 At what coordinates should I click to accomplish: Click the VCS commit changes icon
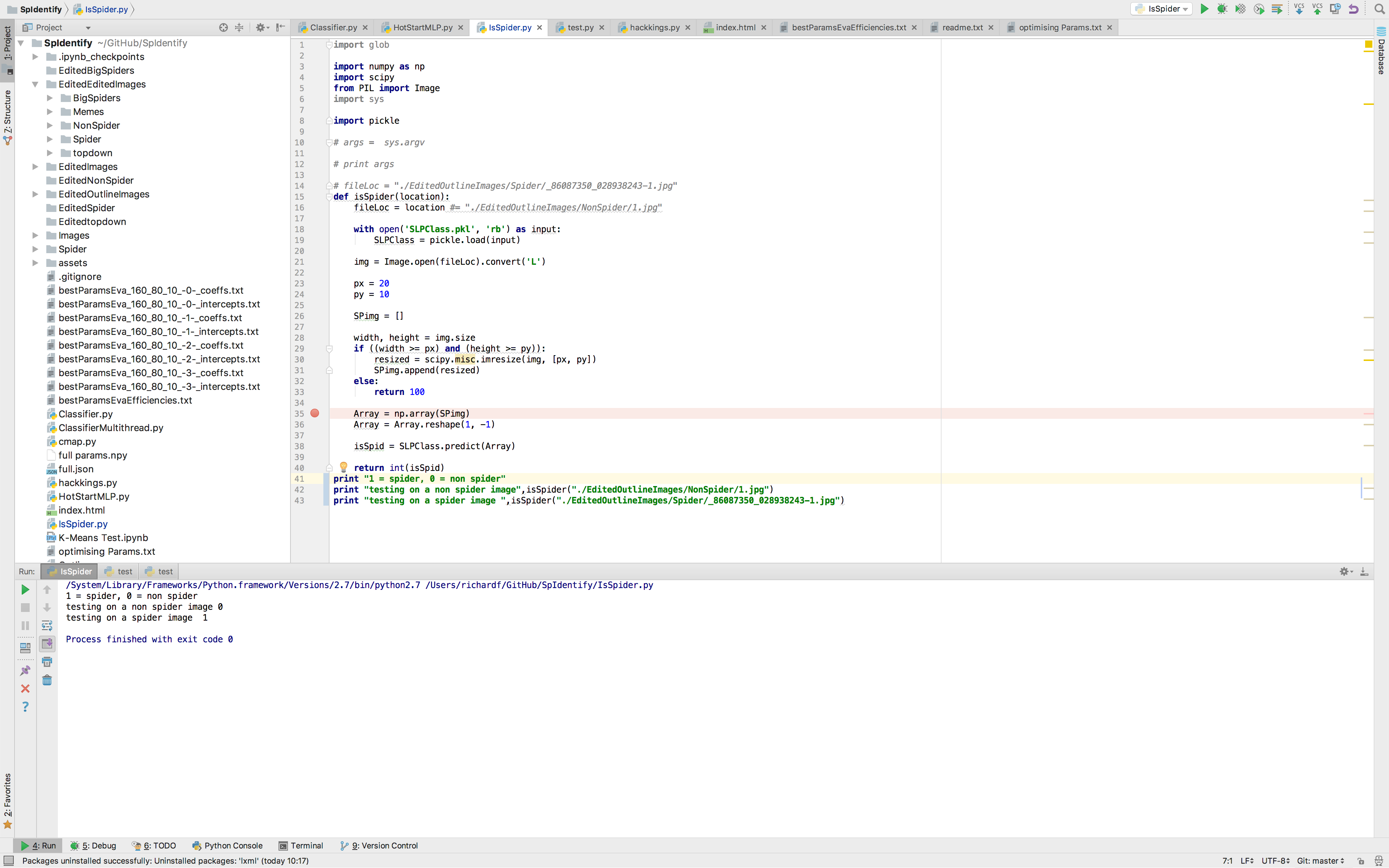click(x=1317, y=9)
